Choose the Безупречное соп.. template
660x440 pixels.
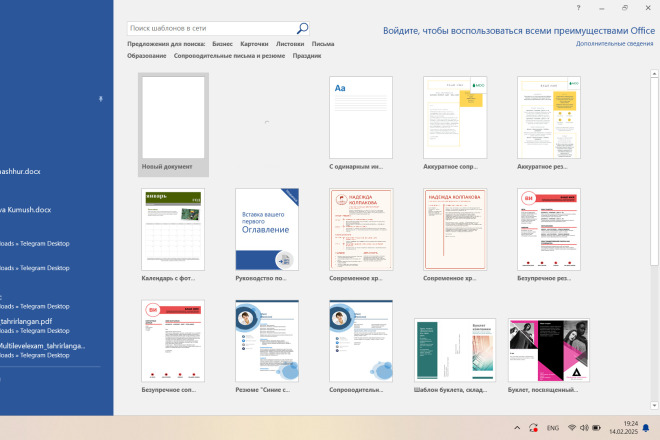tap(173, 346)
